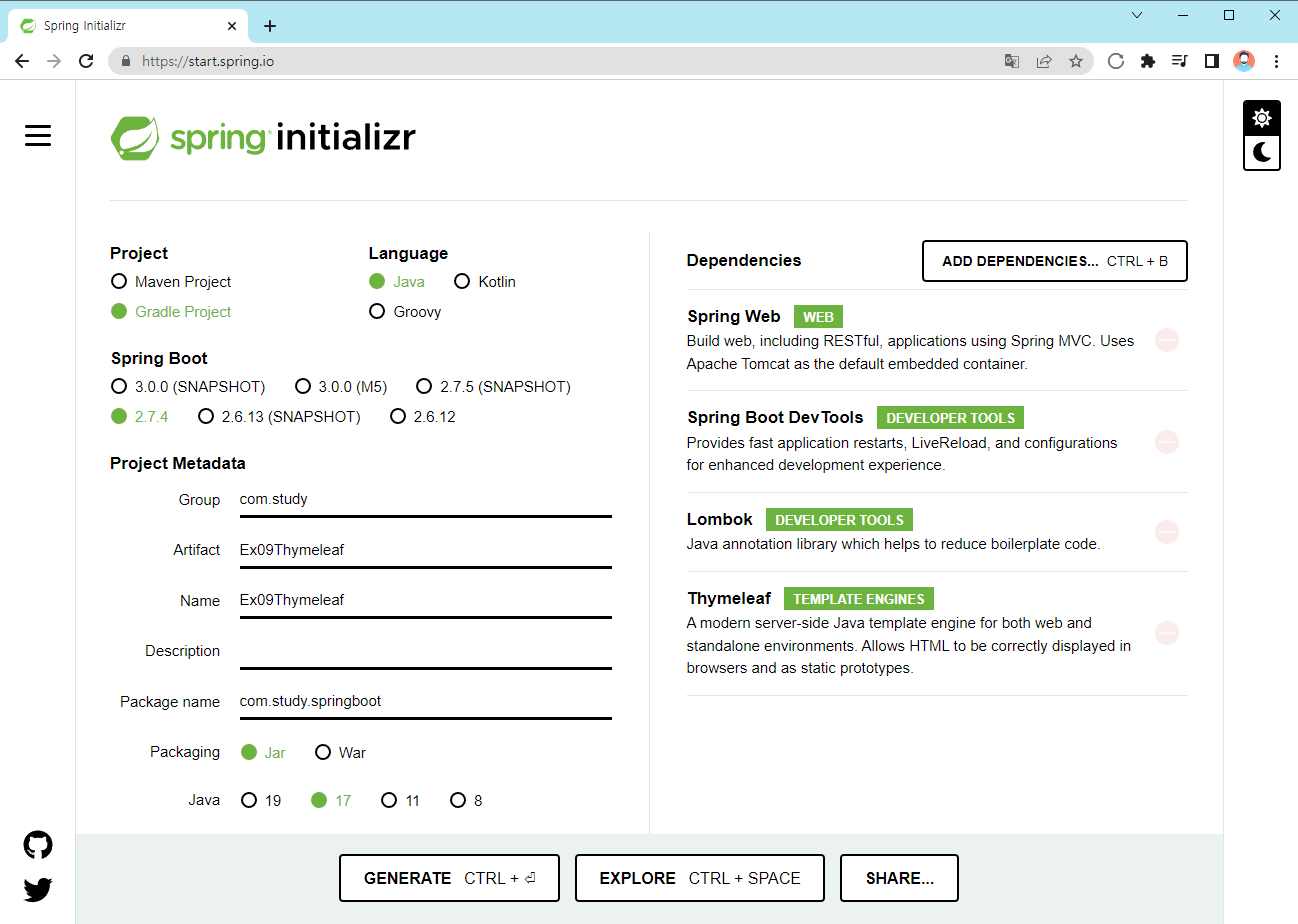Click SHARE... button
The width and height of the screenshot is (1298, 924).
[899, 878]
